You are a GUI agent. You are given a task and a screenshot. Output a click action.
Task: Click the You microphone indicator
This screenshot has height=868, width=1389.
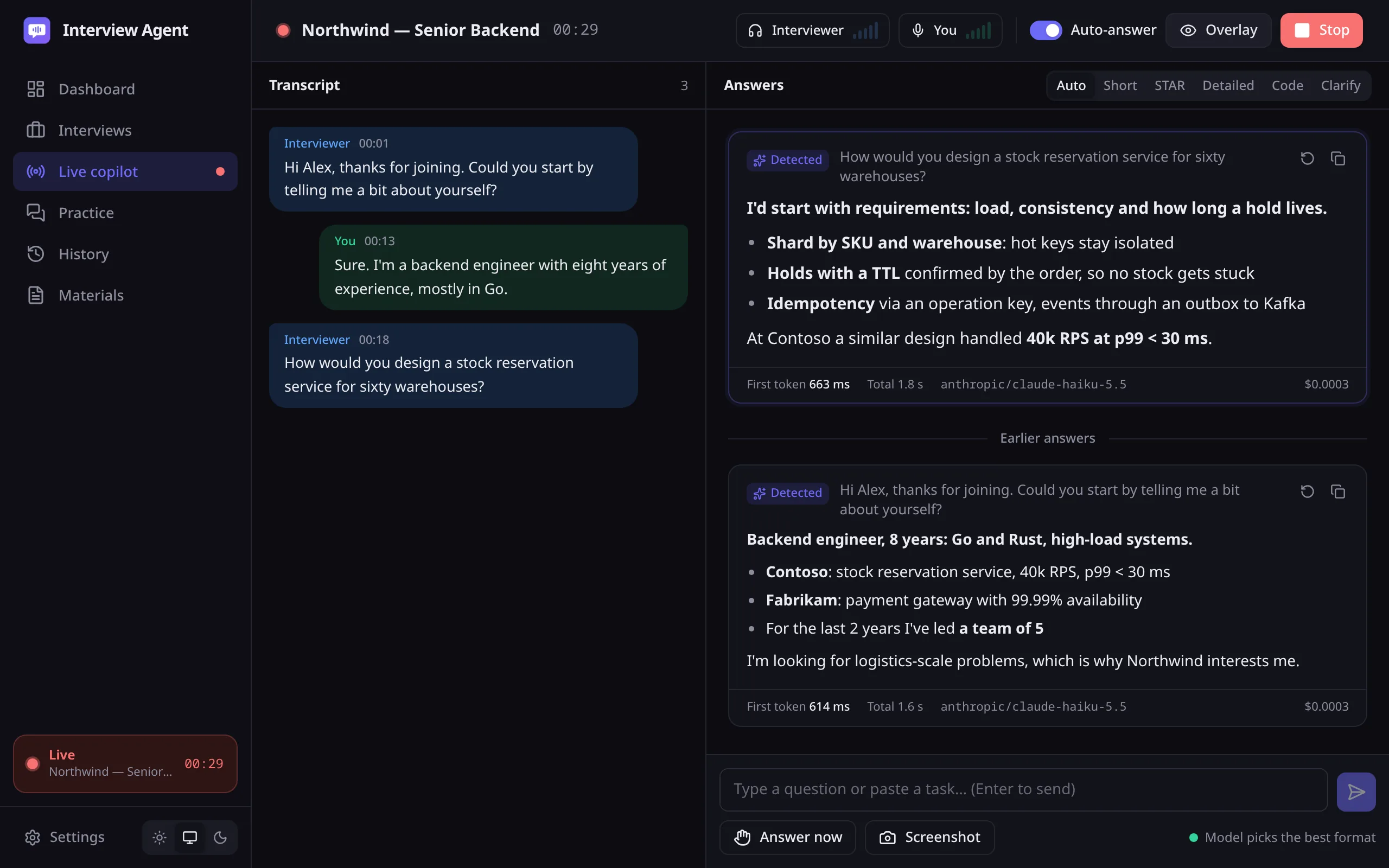(950, 30)
